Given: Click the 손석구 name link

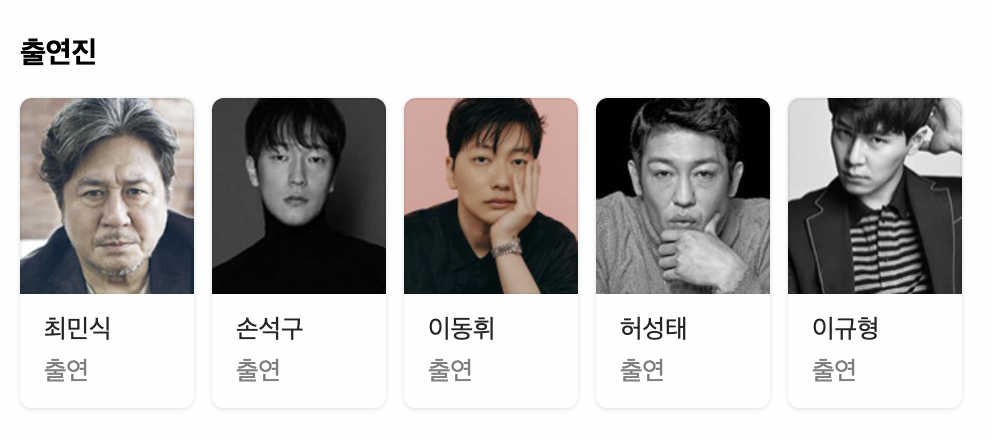Looking at the screenshot, I should click(x=269, y=328).
